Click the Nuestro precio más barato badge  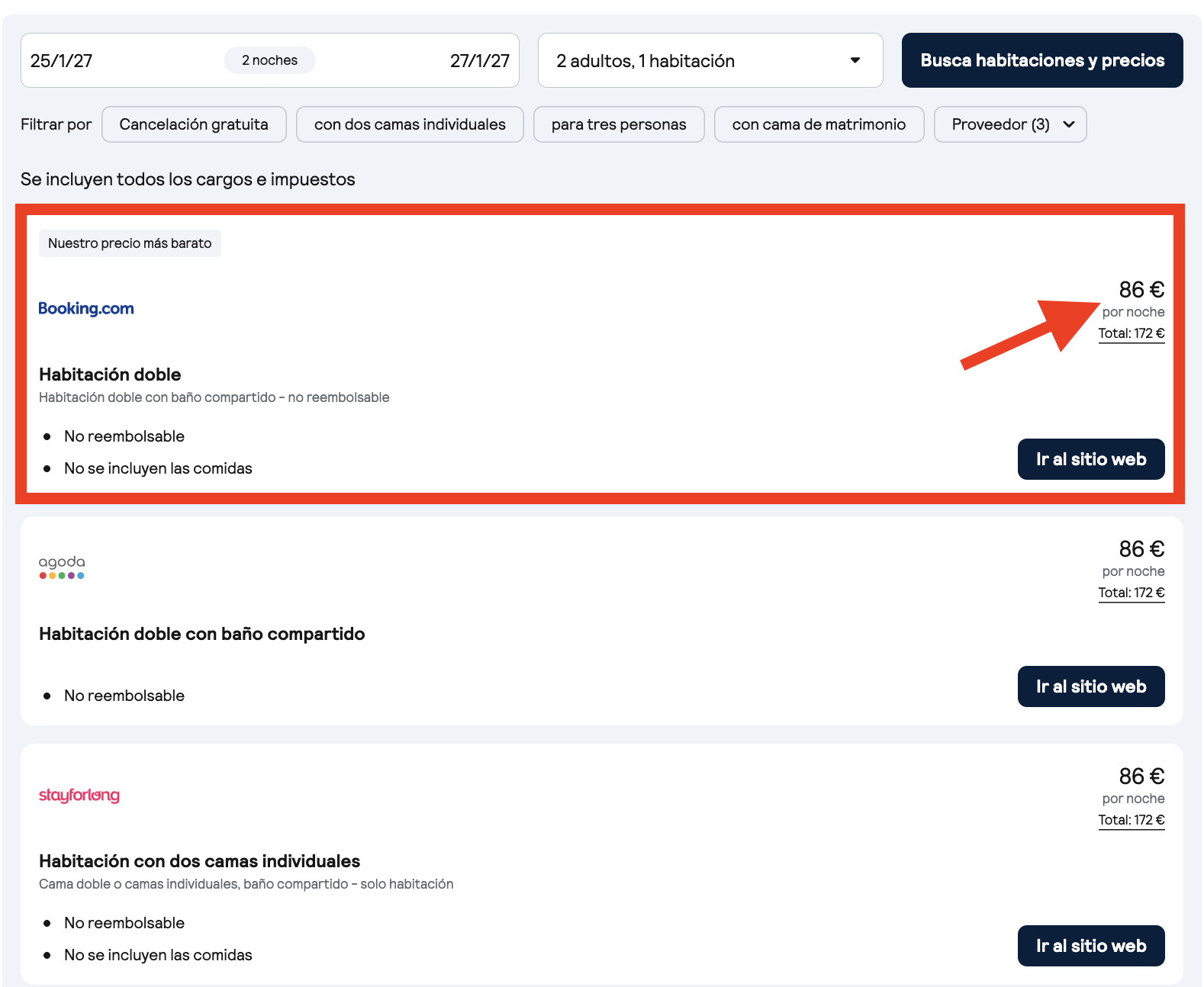[x=130, y=243]
